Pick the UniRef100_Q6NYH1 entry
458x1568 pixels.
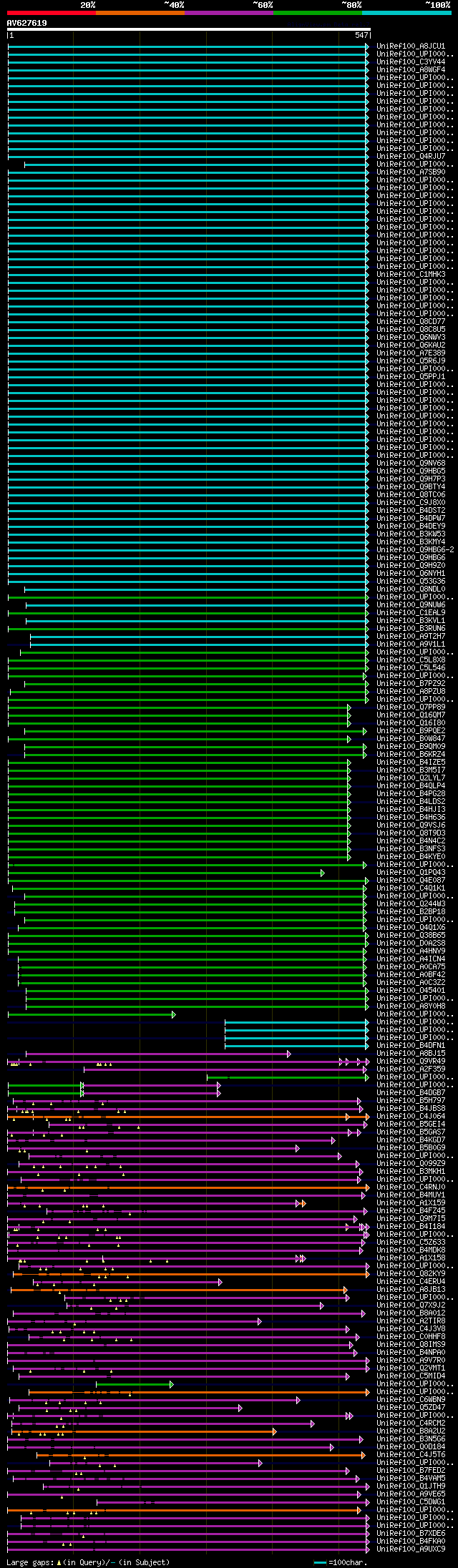tap(411, 573)
